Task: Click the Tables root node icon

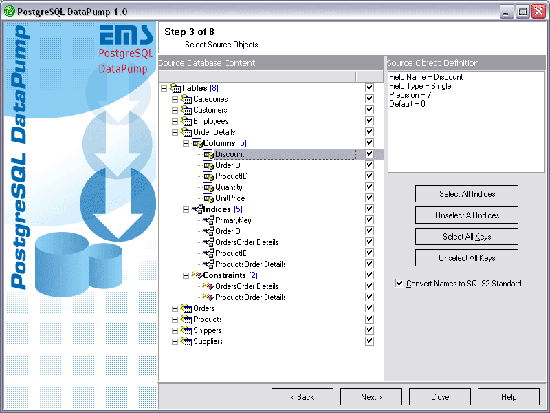Action: coord(175,88)
